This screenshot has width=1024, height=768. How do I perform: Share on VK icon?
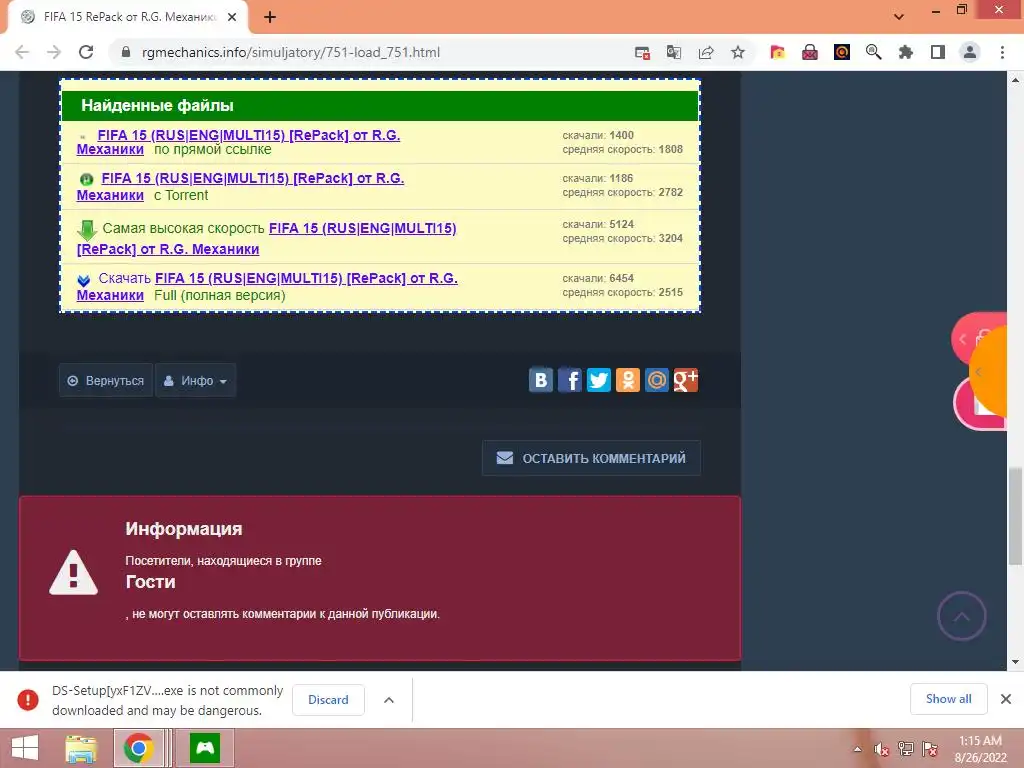pos(541,380)
